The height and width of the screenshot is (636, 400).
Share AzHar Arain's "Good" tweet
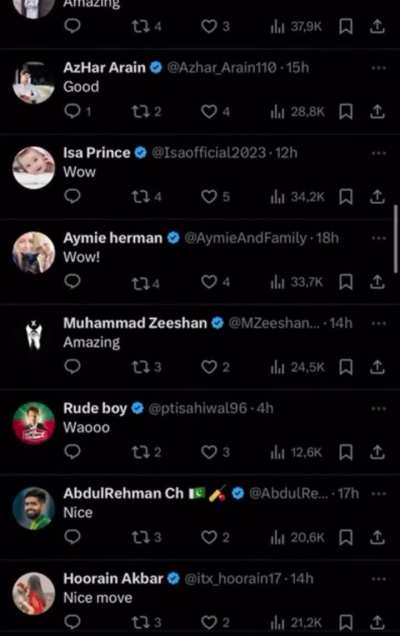coord(377,111)
